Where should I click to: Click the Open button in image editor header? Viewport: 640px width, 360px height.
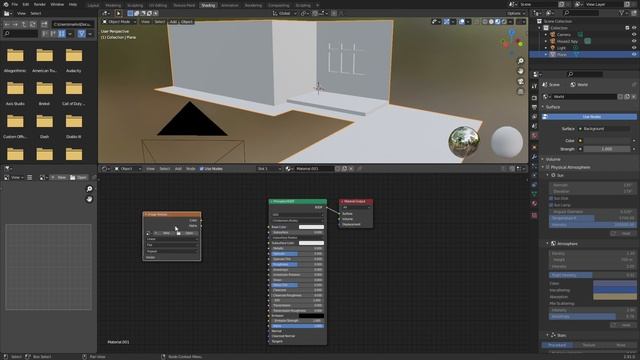(x=78, y=178)
